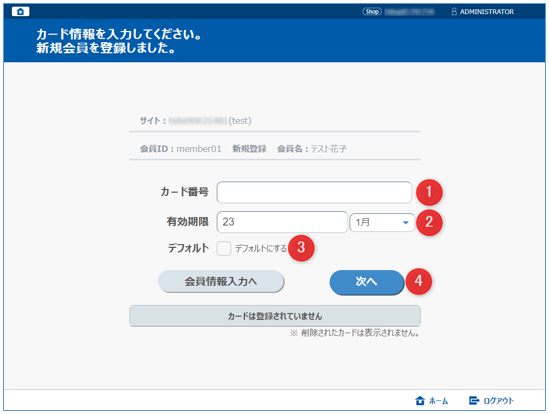Image resolution: width=549 pixels, height=414 pixels.
Task: Focus the カード番号 input field
Action: pyautogui.click(x=314, y=192)
